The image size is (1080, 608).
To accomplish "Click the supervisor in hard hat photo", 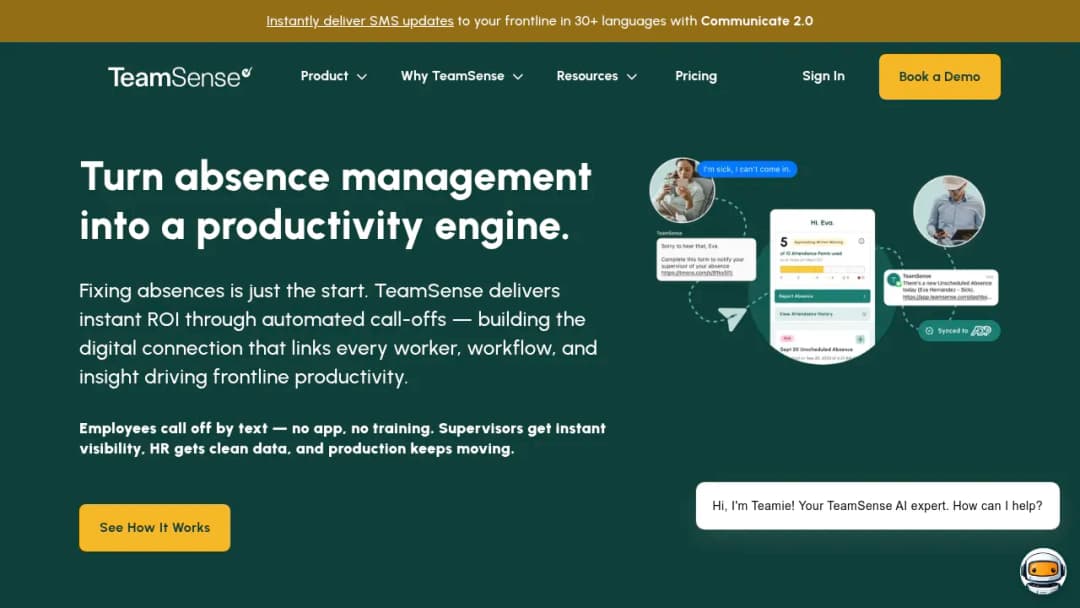I will pyautogui.click(x=948, y=211).
